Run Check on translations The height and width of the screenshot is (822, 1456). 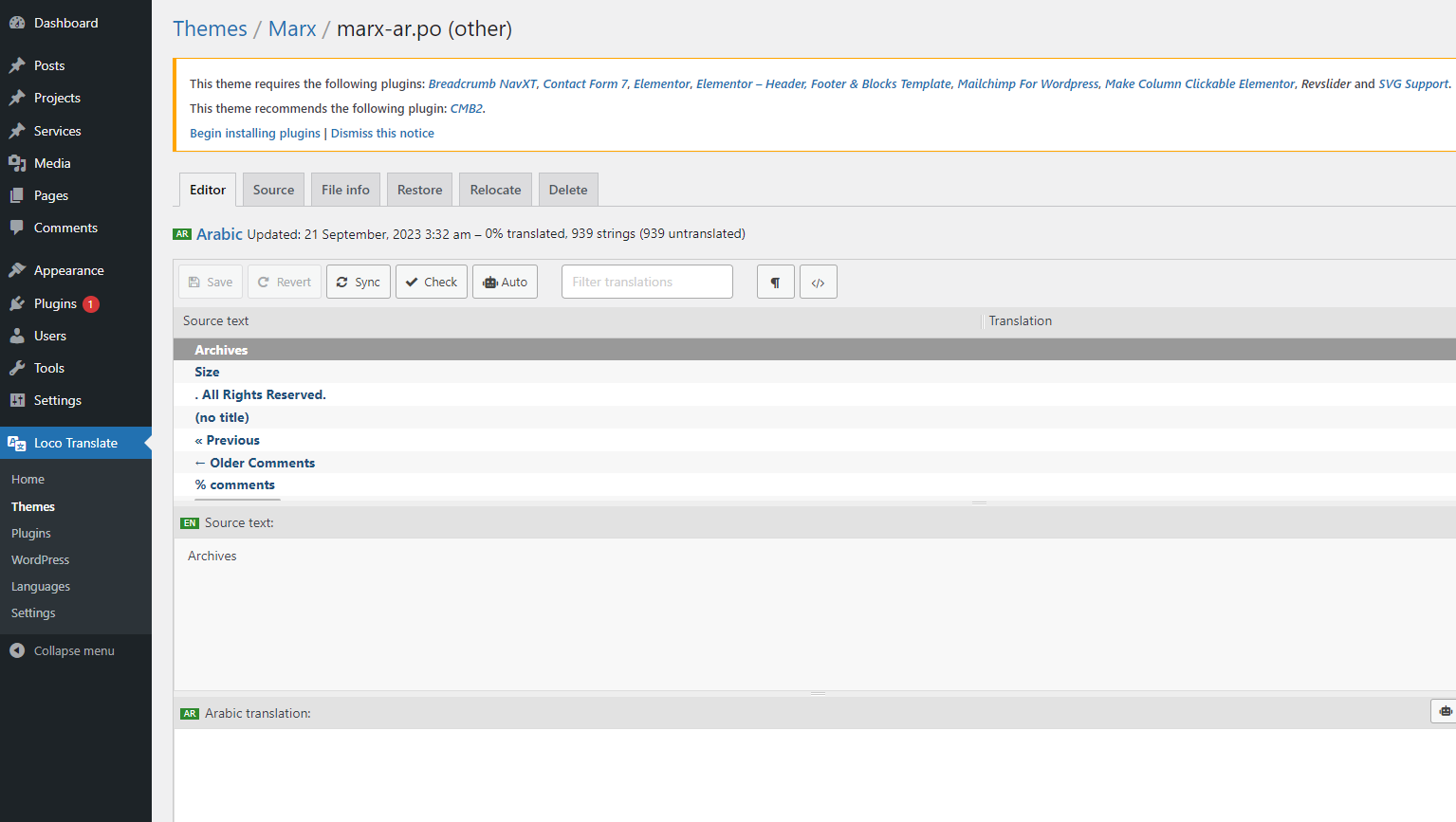pos(431,282)
